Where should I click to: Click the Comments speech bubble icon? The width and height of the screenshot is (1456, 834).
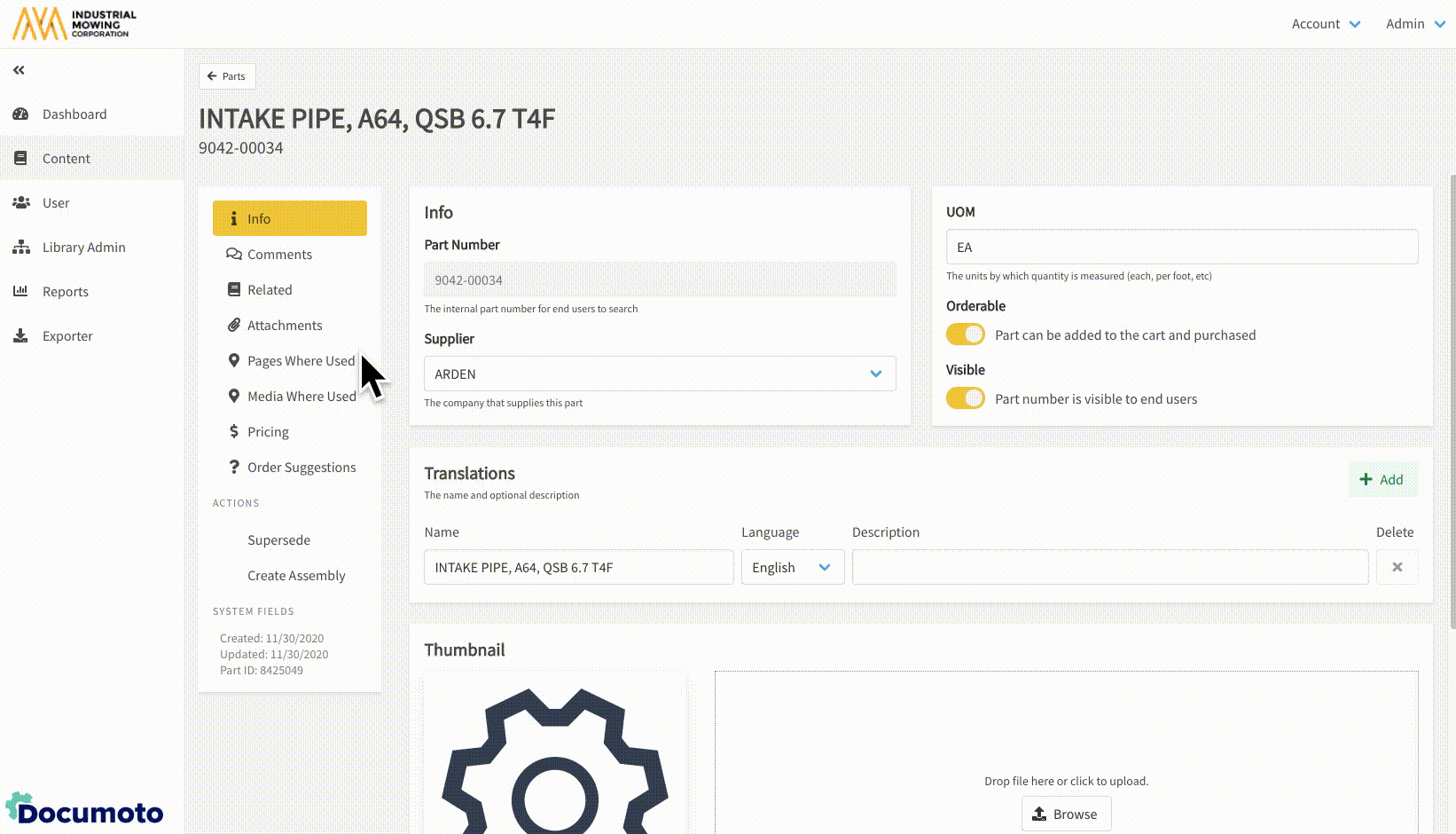click(234, 255)
